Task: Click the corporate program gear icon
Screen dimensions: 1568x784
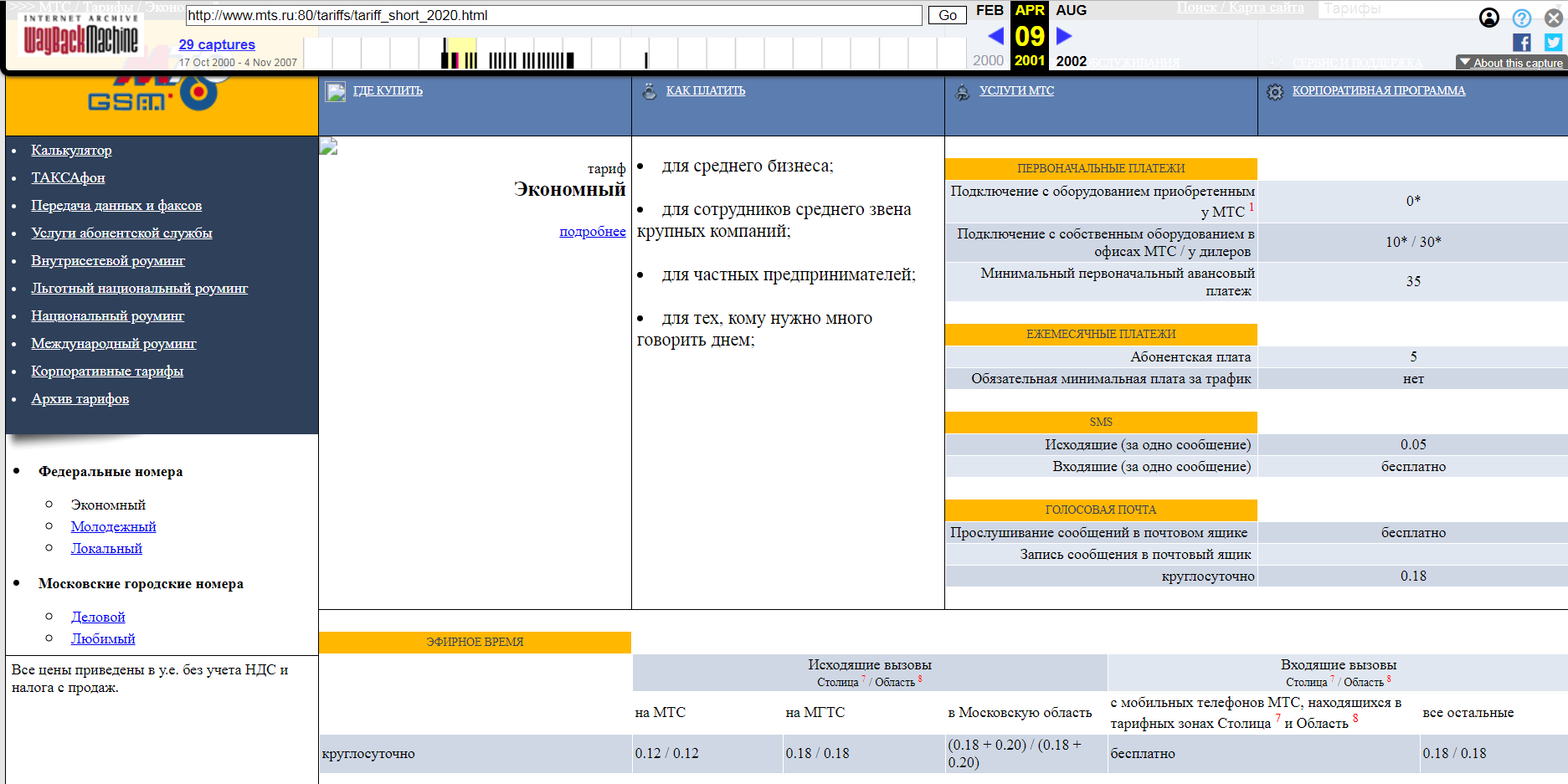Action: coord(1275,92)
